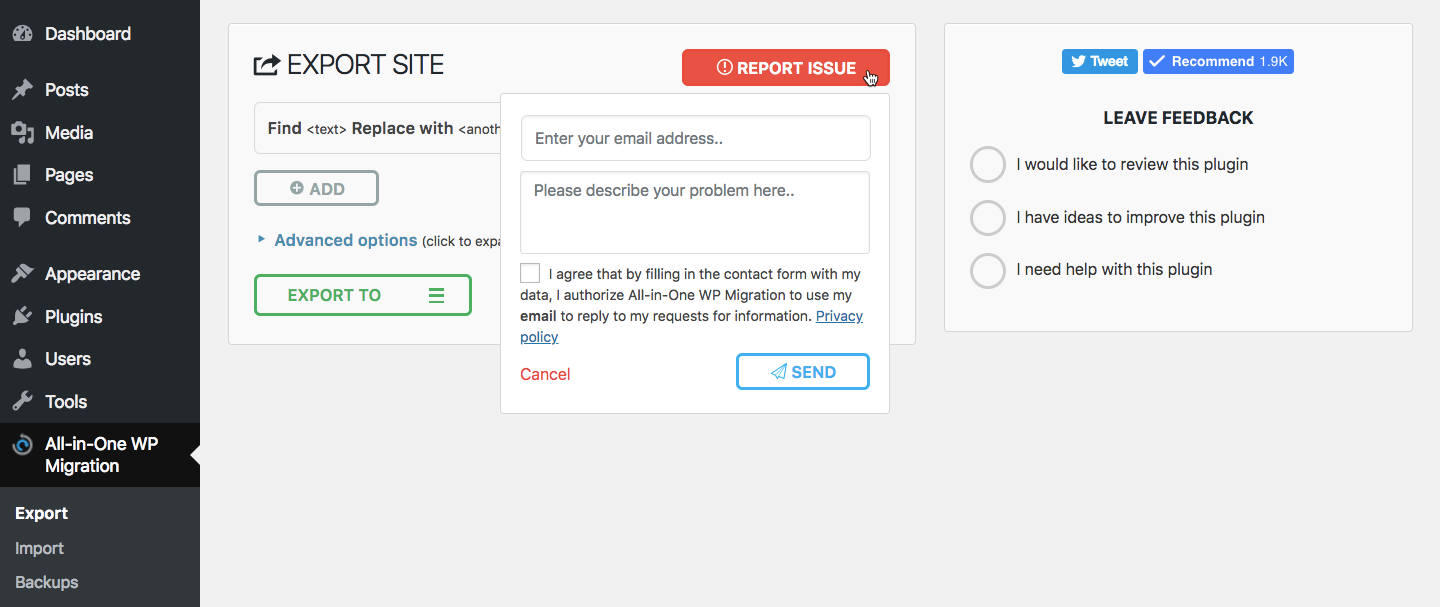Select 'I would like to review this plugin'
1440x607 pixels.
tap(988, 165)
